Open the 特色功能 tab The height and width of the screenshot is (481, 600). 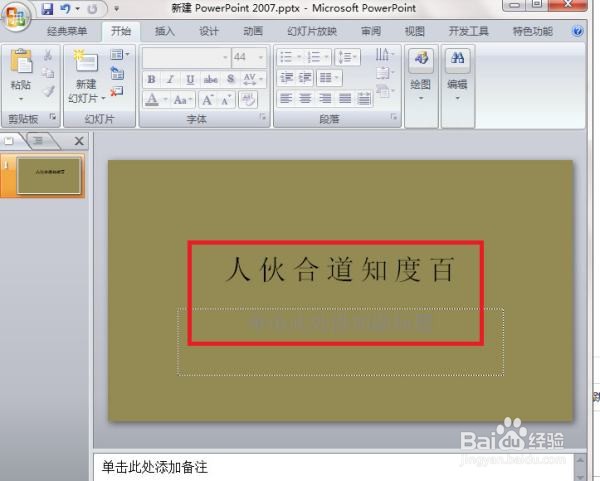533,31
